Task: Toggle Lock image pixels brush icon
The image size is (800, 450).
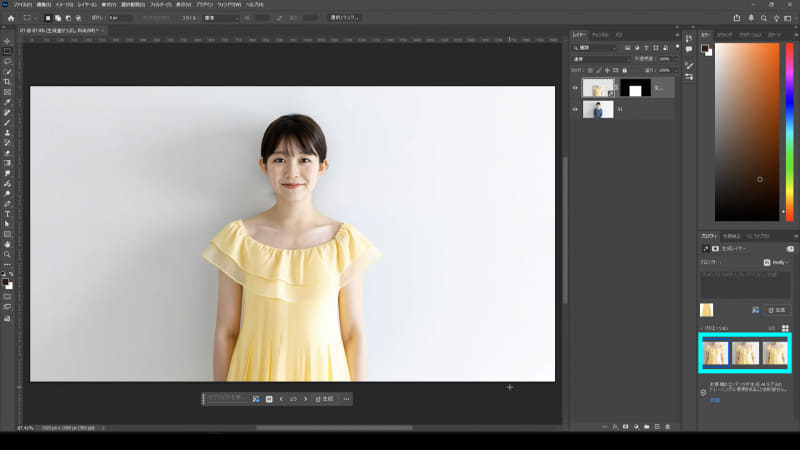Action: pyautogui.click(x=599, y=70)
